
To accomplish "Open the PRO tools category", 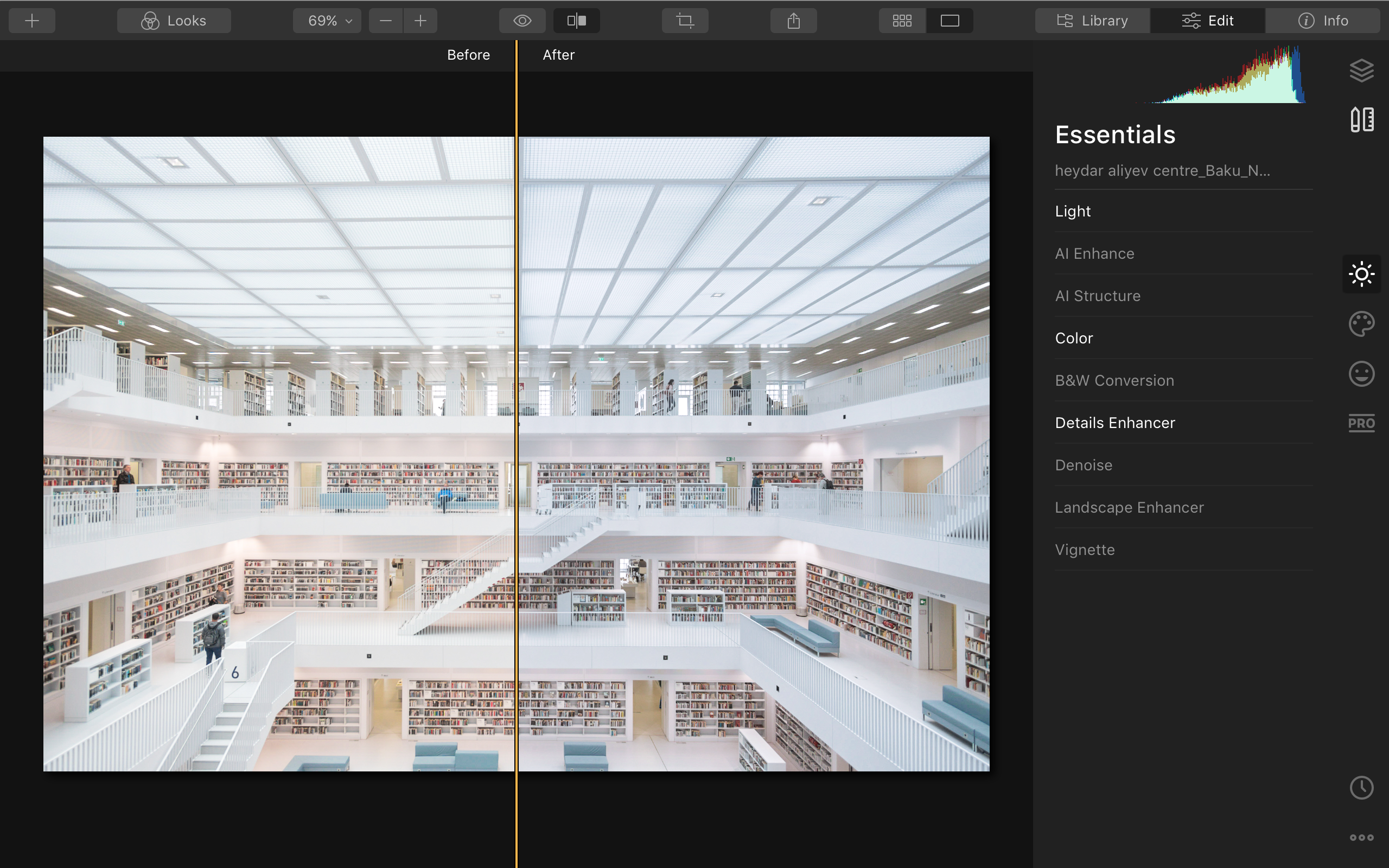I will tap(1361, 423).
